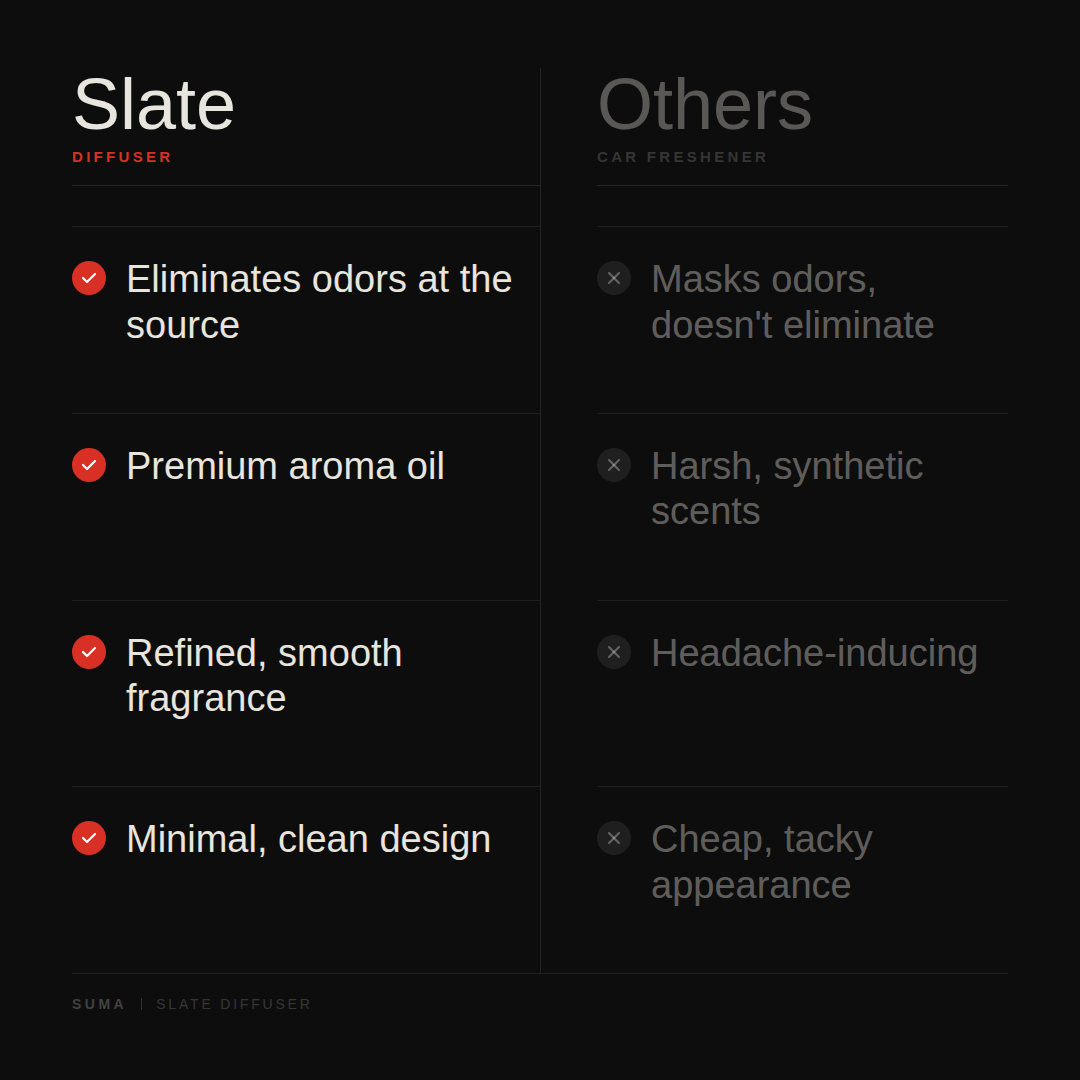This screenshot has width=1080, height=1080.
Task: Click the Harsh, synthetic scents text
Action: [x=786, y=488]
